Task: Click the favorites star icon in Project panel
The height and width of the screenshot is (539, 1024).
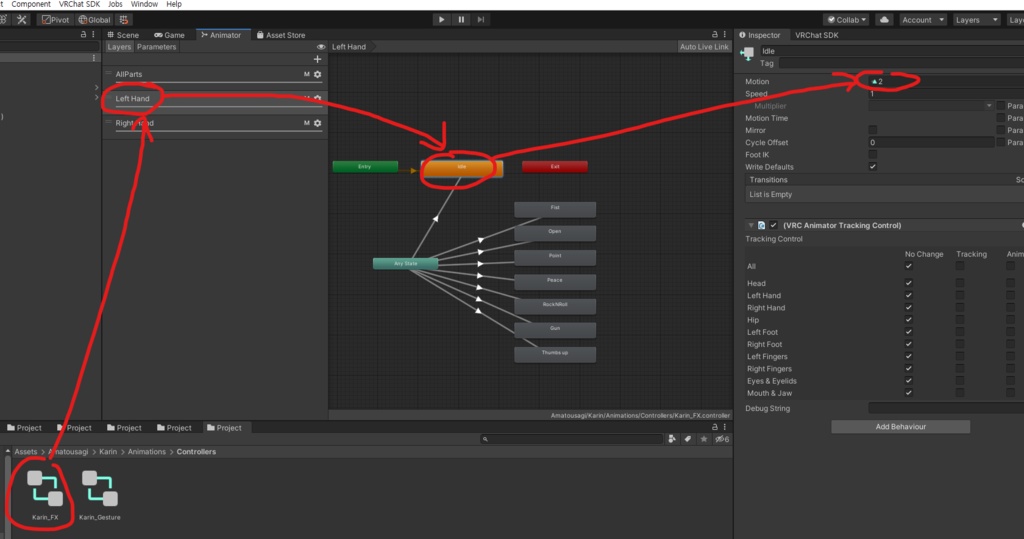Action: 703,439
